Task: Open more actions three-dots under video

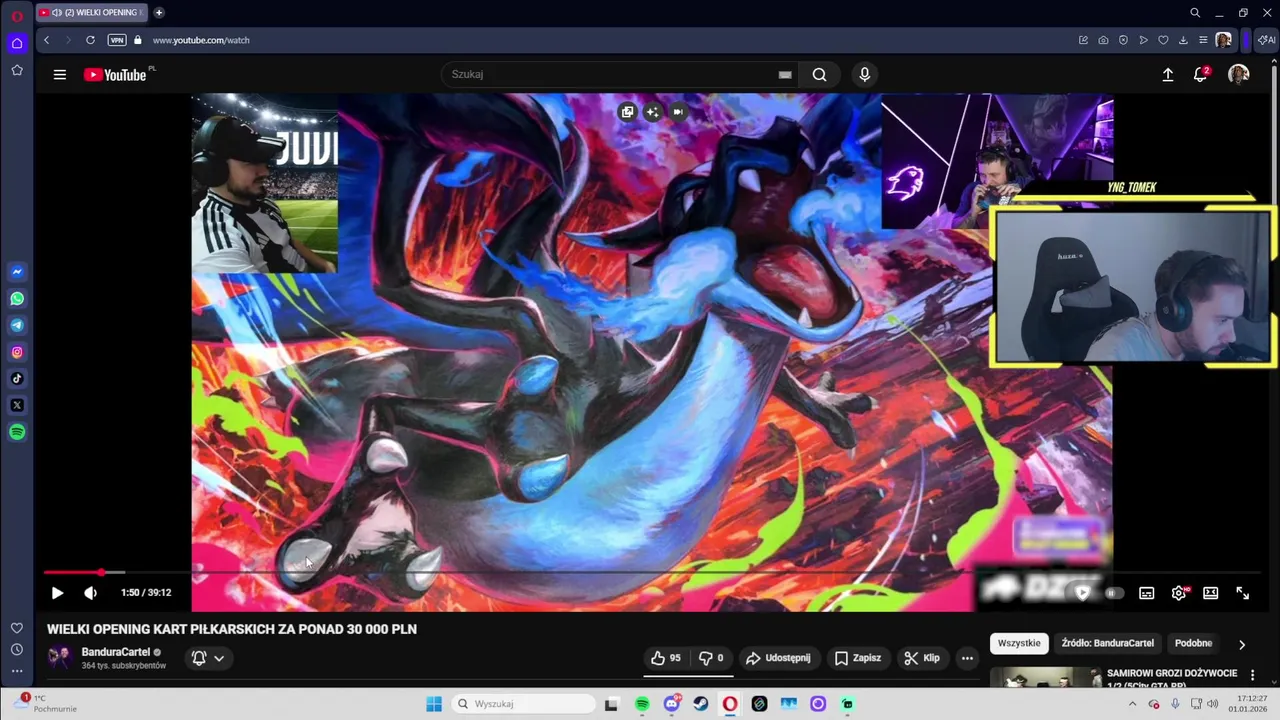Action: click(967, 658)
